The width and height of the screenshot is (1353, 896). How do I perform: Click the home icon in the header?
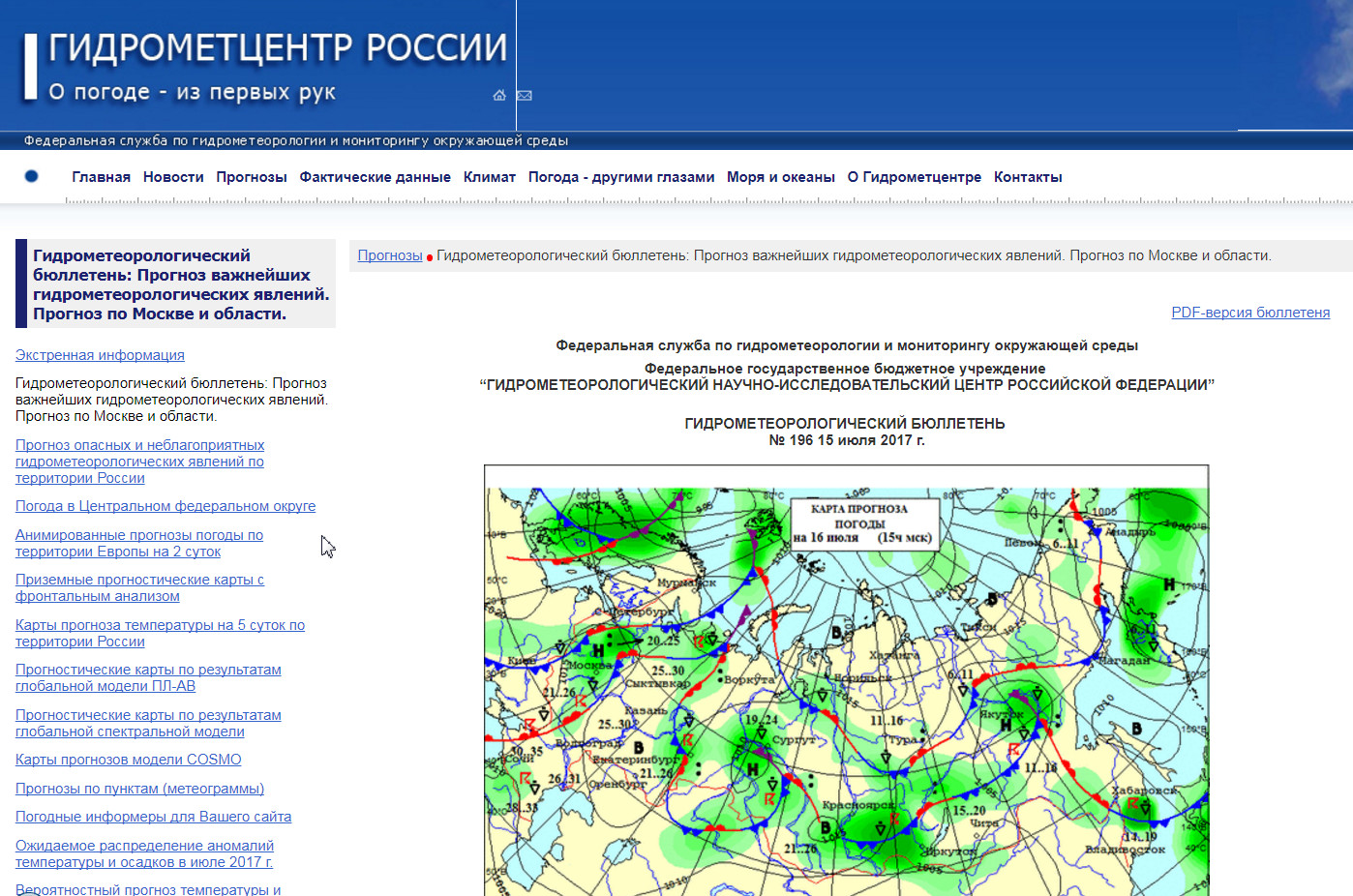coord(499,95)
